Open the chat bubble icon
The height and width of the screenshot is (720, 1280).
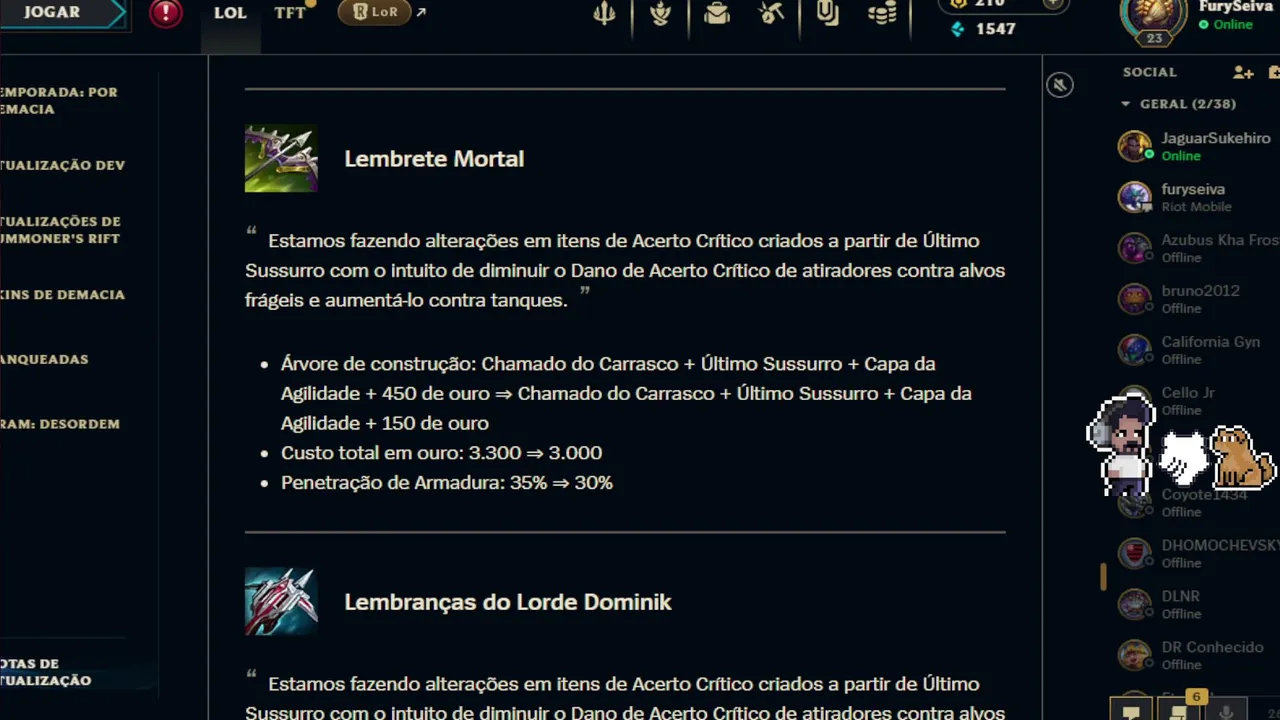click(x=1131, y=712)
